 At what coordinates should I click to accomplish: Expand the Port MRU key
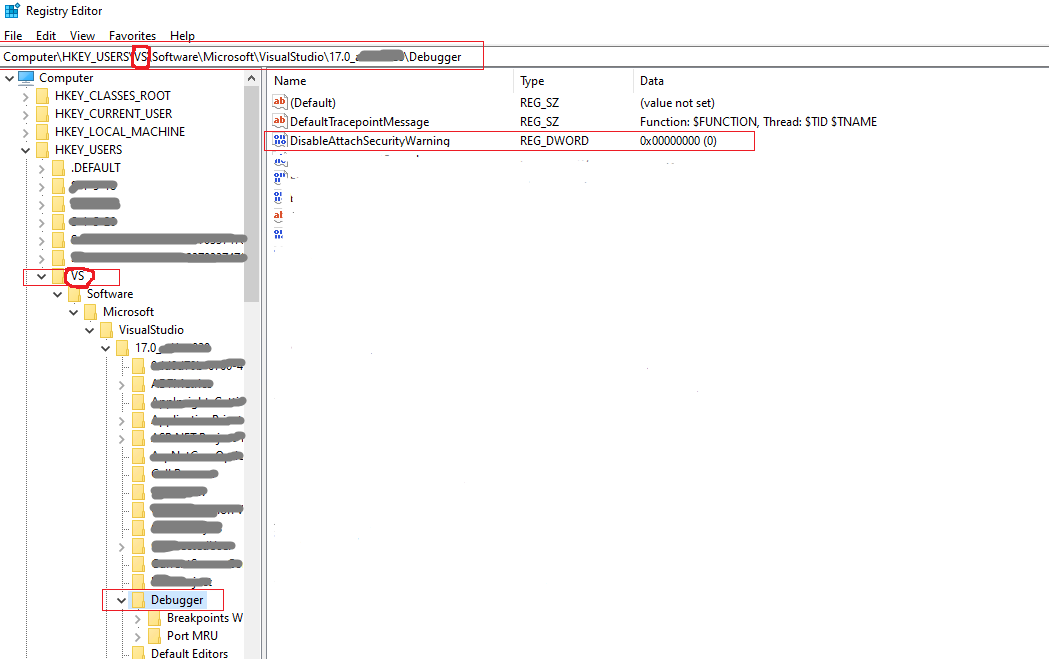[x=138, y=636]
